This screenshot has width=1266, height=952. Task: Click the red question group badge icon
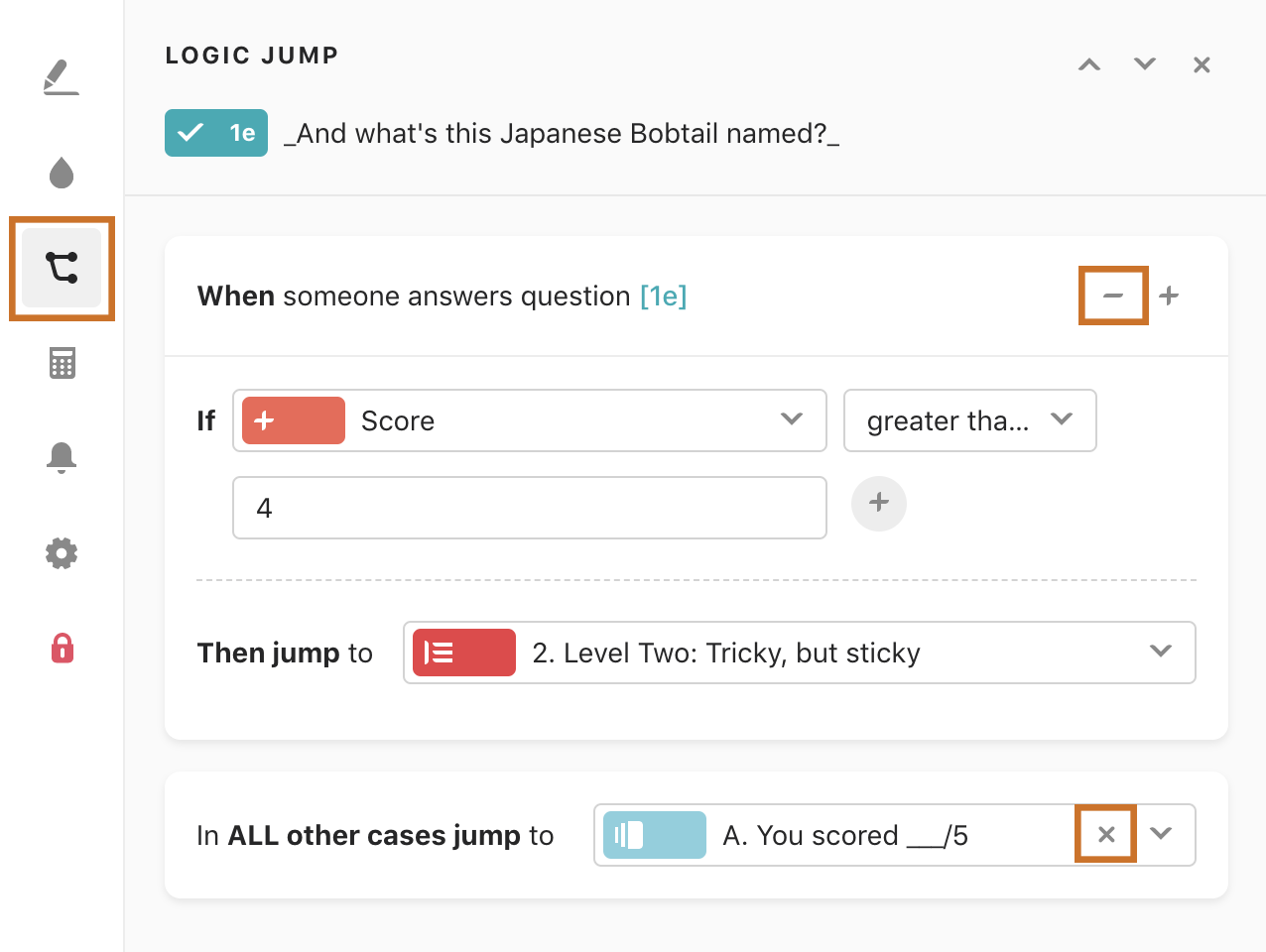(464, 653)
